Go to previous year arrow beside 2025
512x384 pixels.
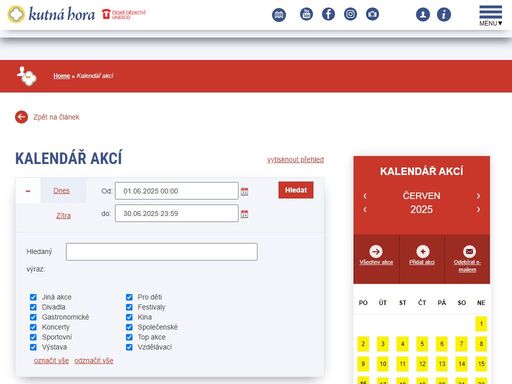pos(365,210)
